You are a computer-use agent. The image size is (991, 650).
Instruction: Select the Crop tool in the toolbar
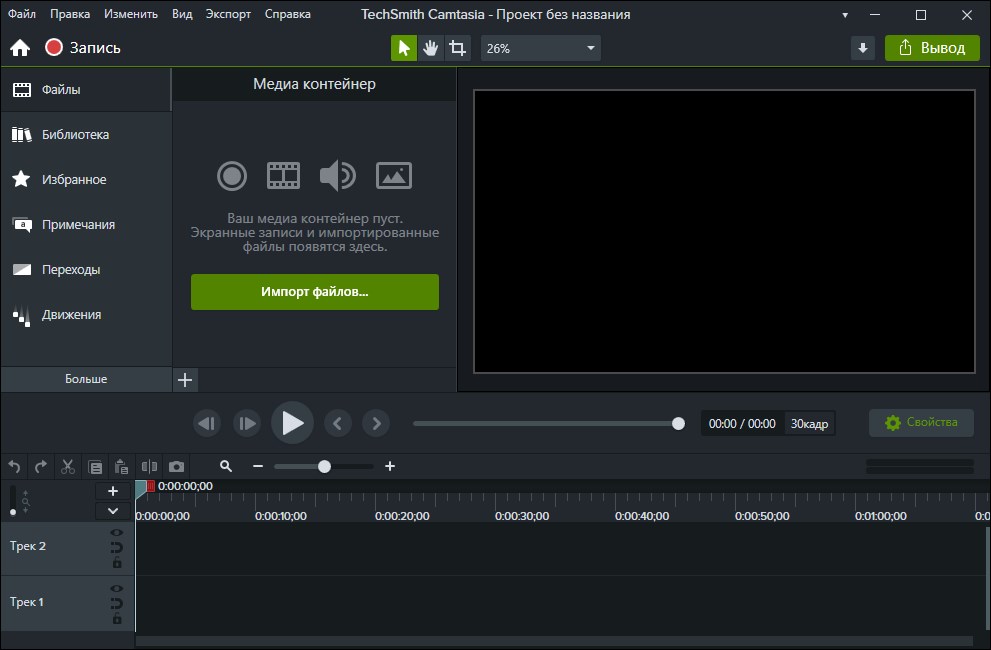(x=457, y=47)
